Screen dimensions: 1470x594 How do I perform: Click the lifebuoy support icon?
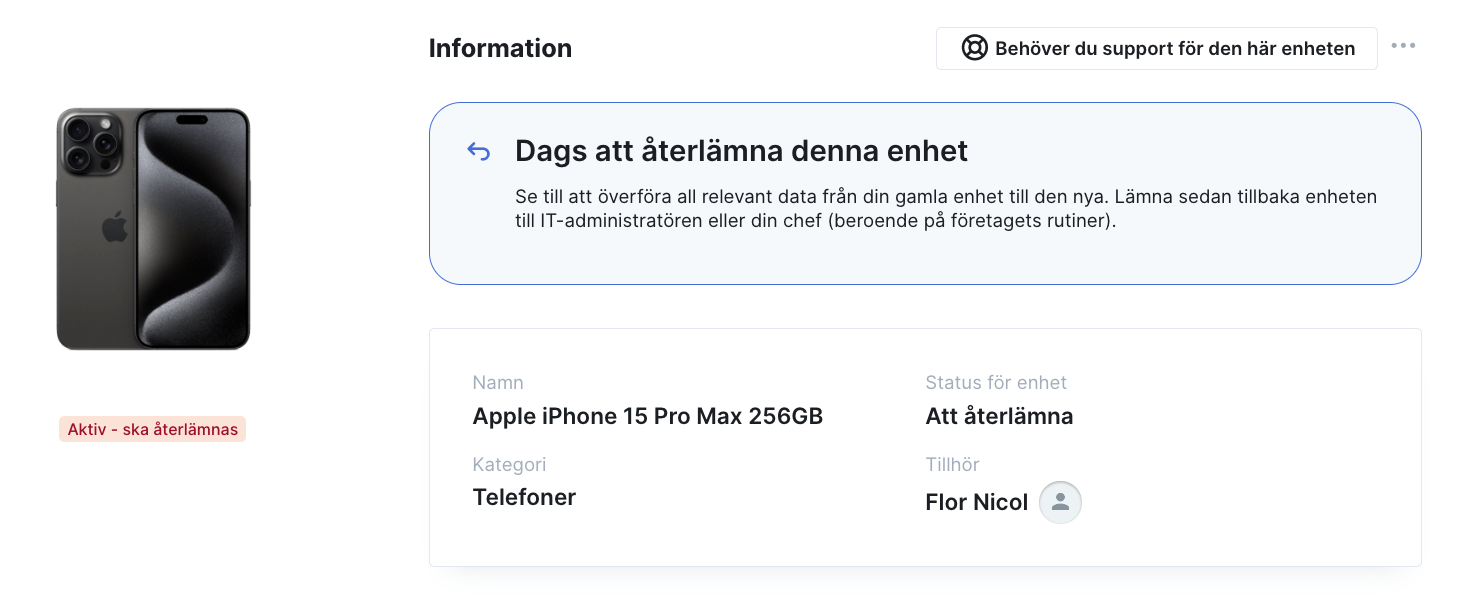[x=974, y=48]
